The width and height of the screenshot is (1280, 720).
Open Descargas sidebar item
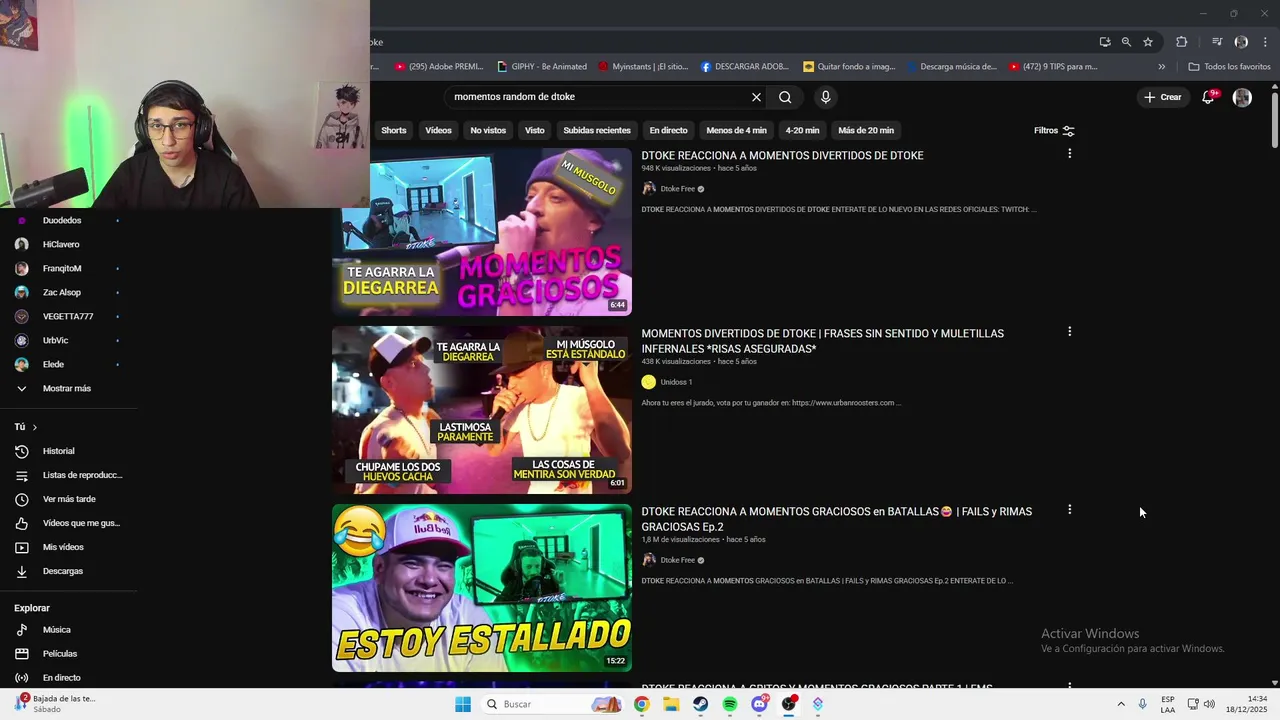click(x=63, y=571)
